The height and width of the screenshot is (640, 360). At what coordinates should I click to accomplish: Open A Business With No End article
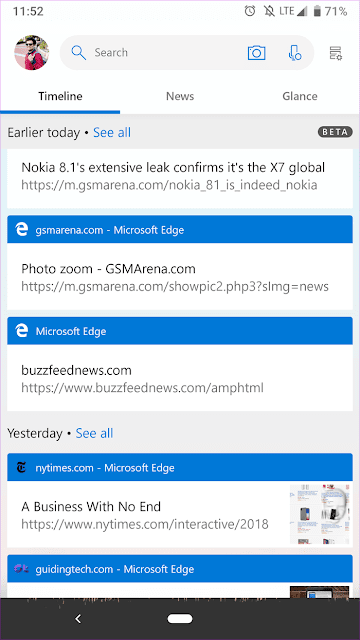[91, 507]
